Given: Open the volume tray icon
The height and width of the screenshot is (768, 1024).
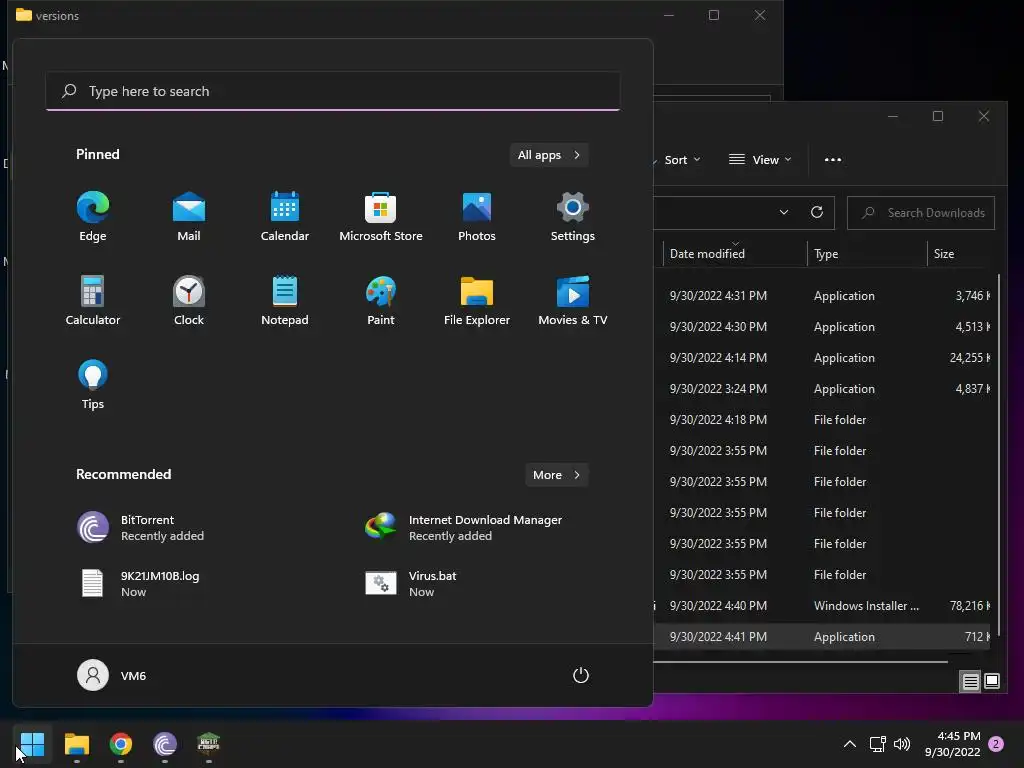Looking at the screenshot, I should click(902, 744).
